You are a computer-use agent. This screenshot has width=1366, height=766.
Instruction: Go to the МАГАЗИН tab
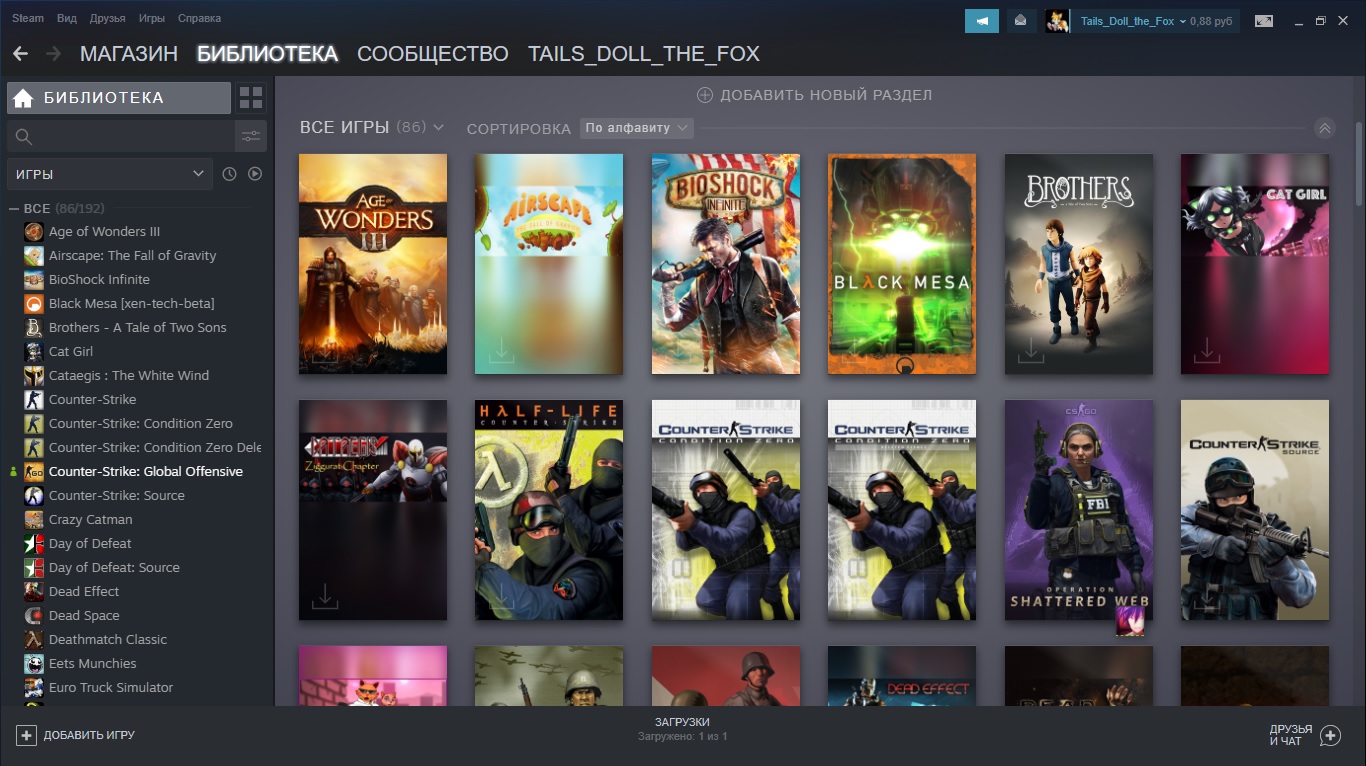pos(129,53)
